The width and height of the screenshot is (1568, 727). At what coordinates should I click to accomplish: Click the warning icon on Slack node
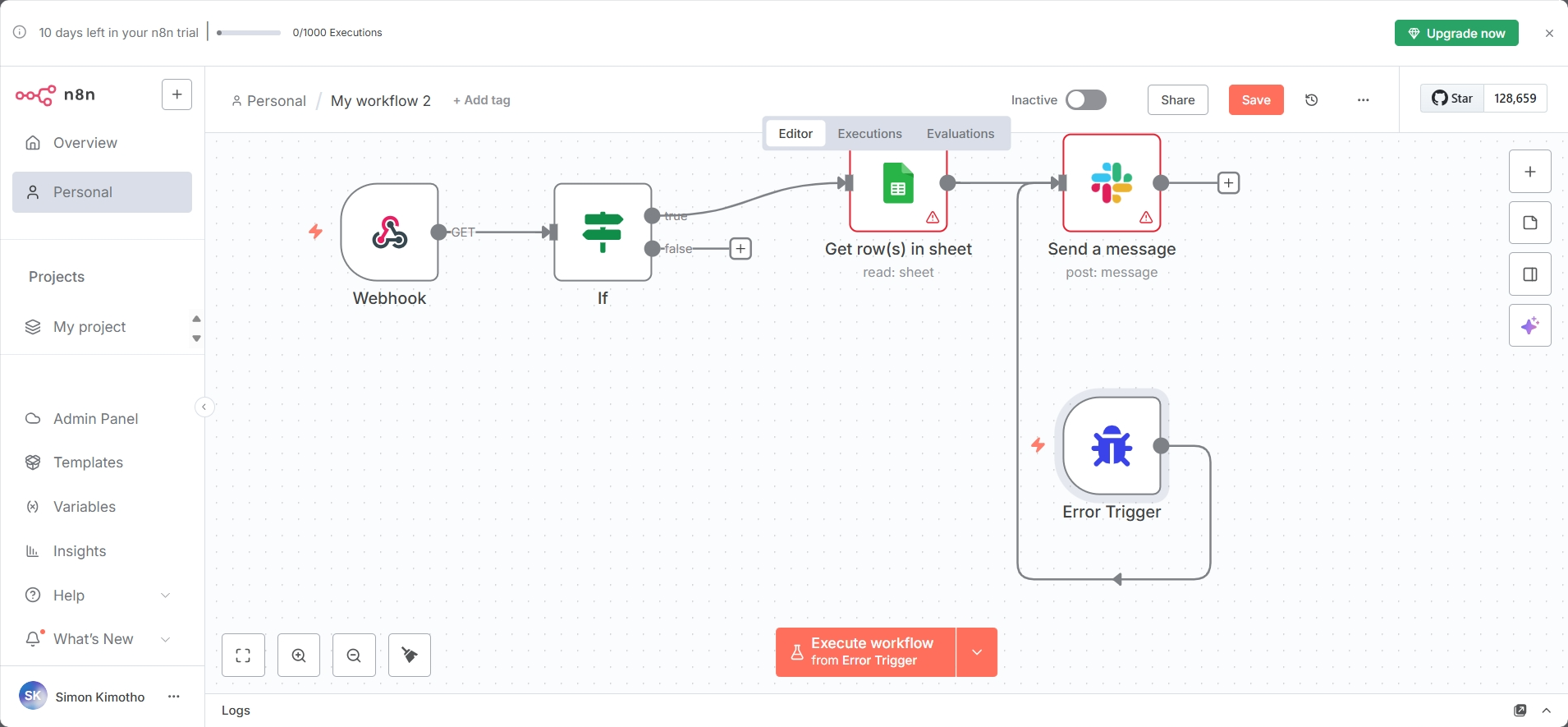point(1146,218)
